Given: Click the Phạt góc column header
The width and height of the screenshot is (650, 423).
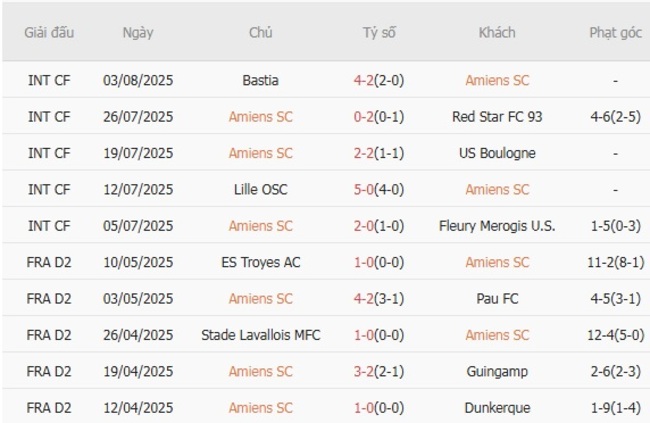Looking at the screenshot, I should click(x=615, y=32).
